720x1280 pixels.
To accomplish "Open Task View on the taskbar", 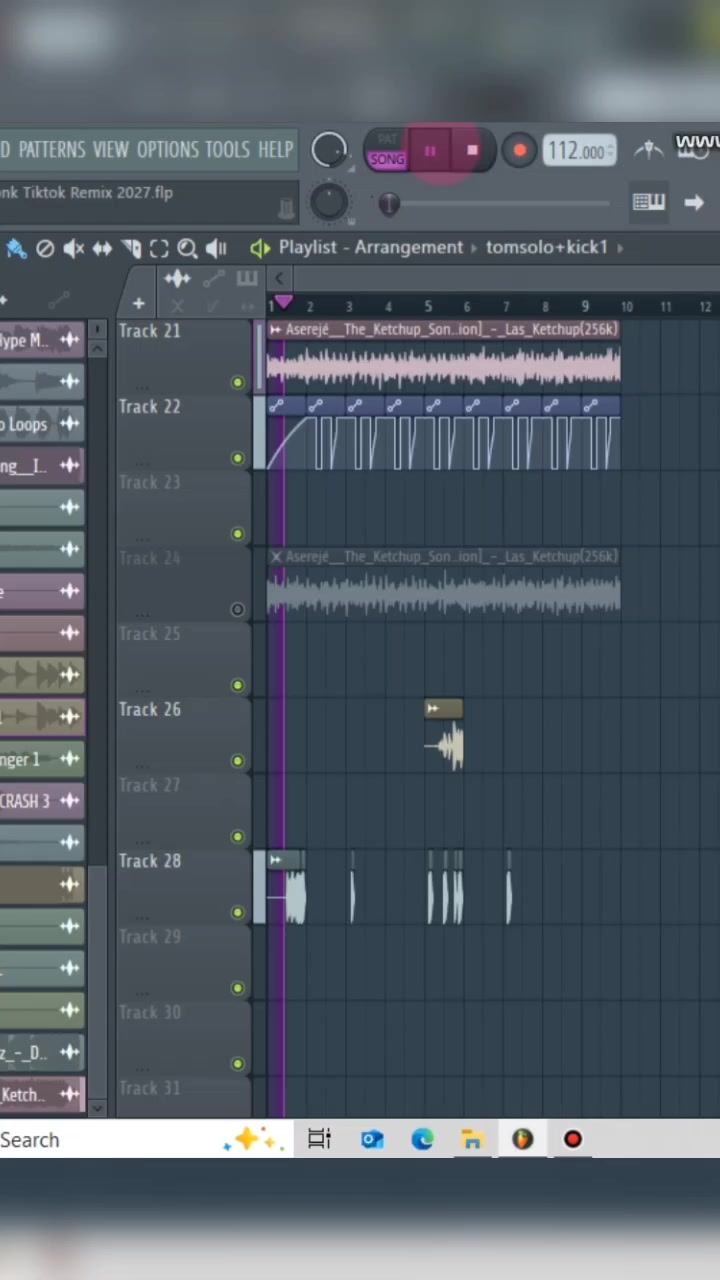I will click(319, 1139).
